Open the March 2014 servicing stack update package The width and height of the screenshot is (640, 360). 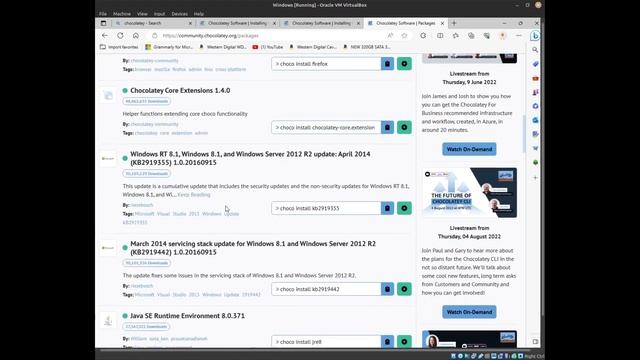[x=253, y=248]
